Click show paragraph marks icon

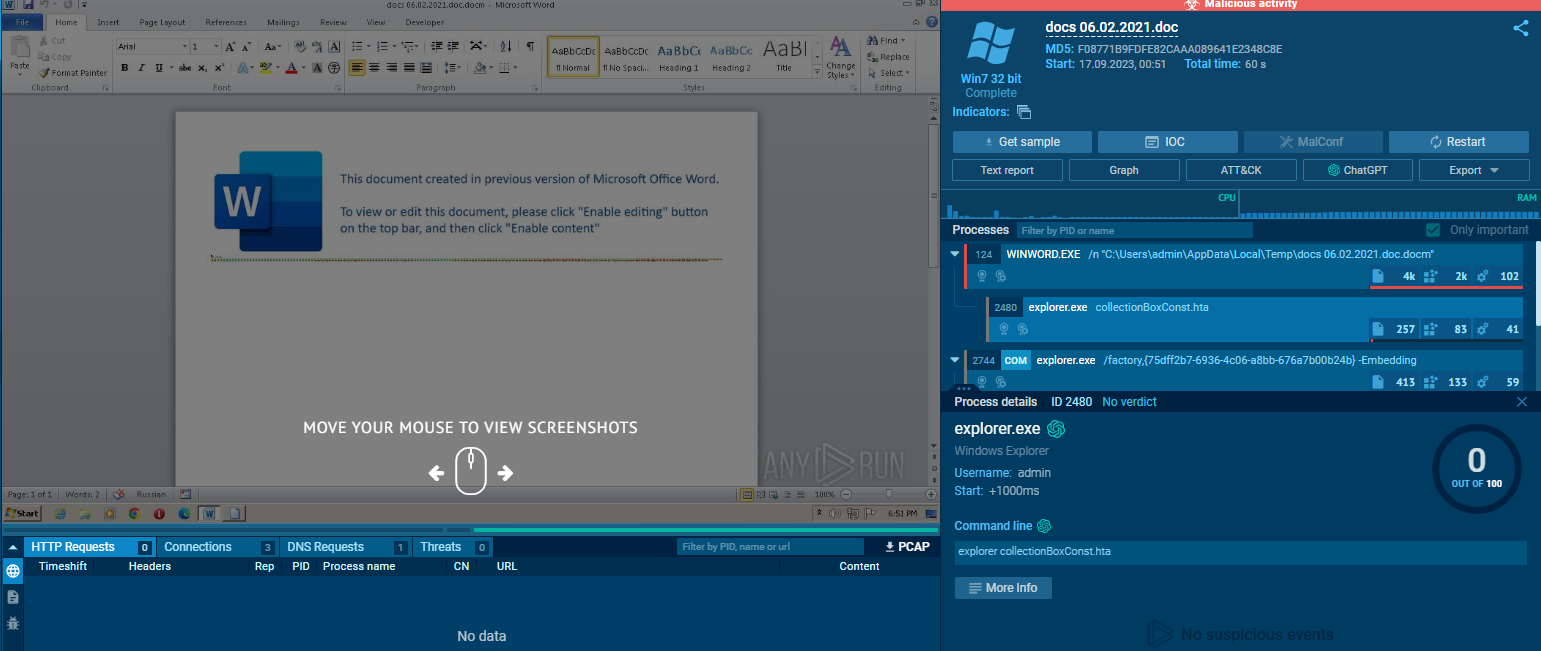tap(530, 46)
